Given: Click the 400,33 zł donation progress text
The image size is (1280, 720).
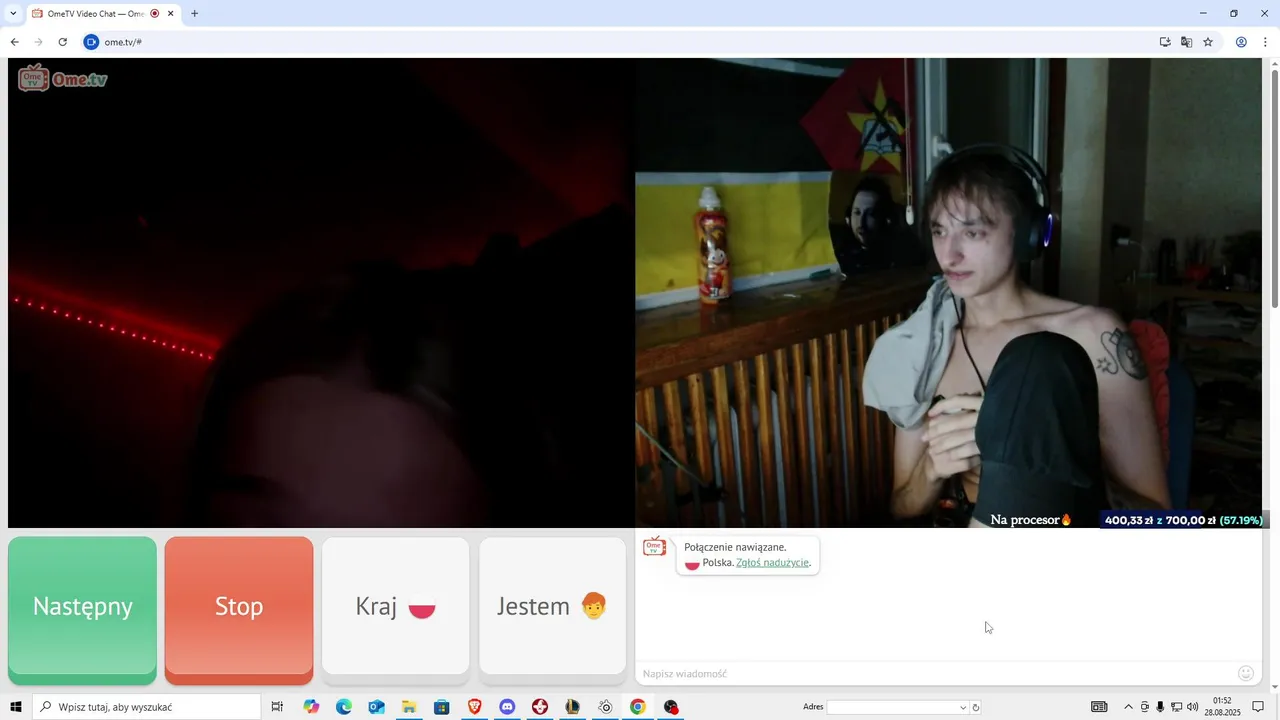Looking at the screenshot, I should pos(1183,520).
